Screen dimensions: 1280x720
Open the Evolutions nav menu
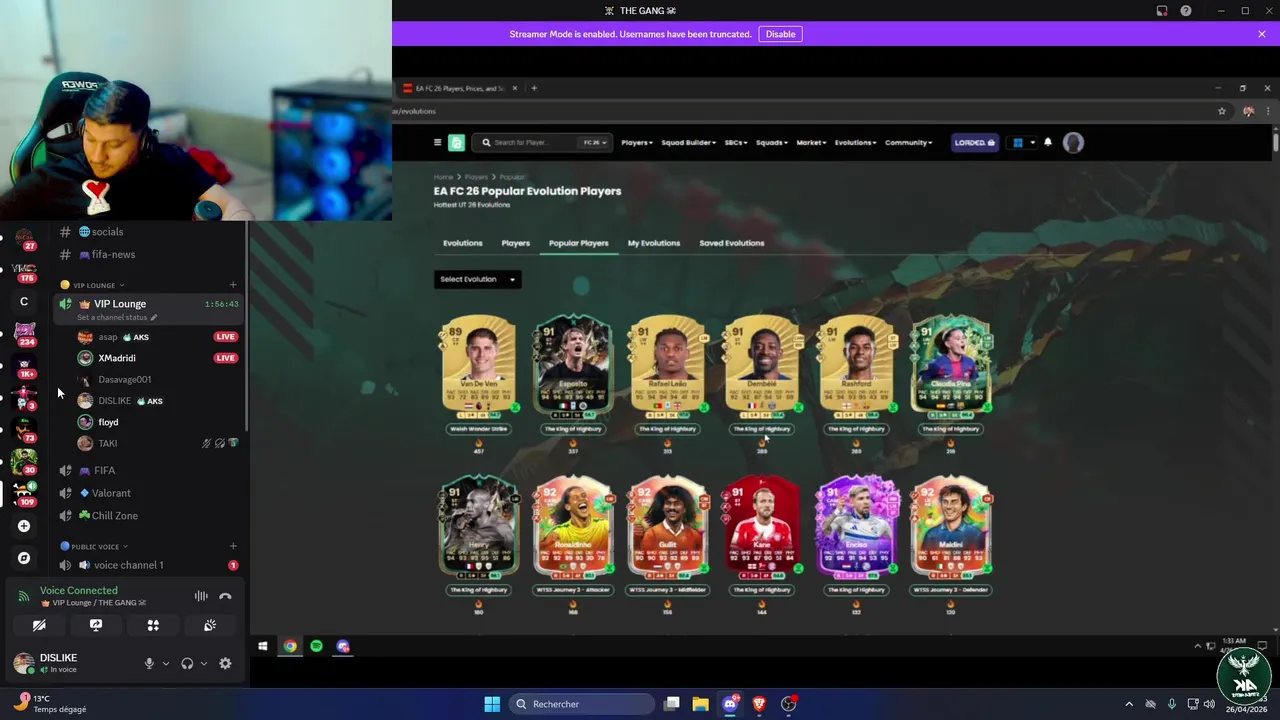click(x=855, y=143)
